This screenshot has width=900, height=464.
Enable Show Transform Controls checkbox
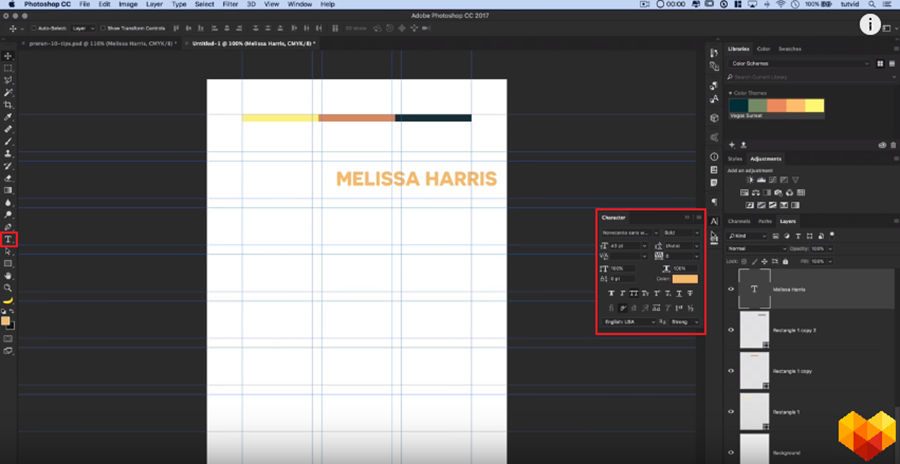tap(104, 28)
